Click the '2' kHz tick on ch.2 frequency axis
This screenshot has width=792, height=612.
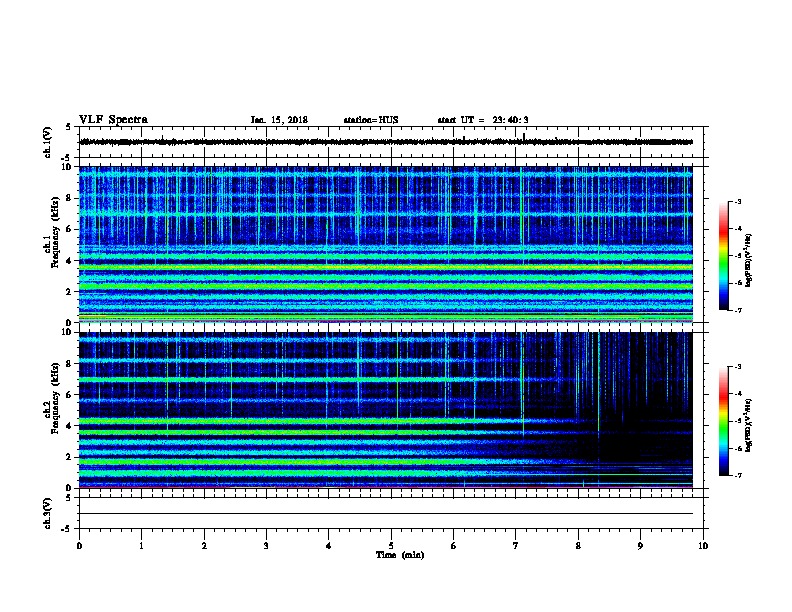[69, 457]
